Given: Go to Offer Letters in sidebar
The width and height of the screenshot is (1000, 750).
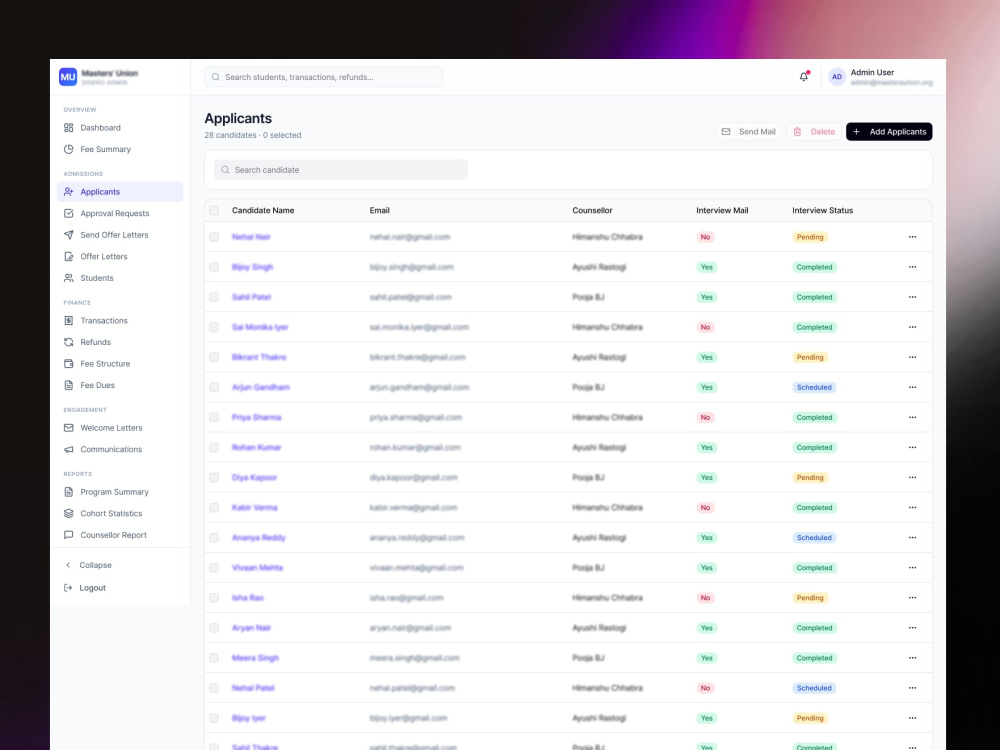Looking at the screenshot, I should tap(120, 256).
